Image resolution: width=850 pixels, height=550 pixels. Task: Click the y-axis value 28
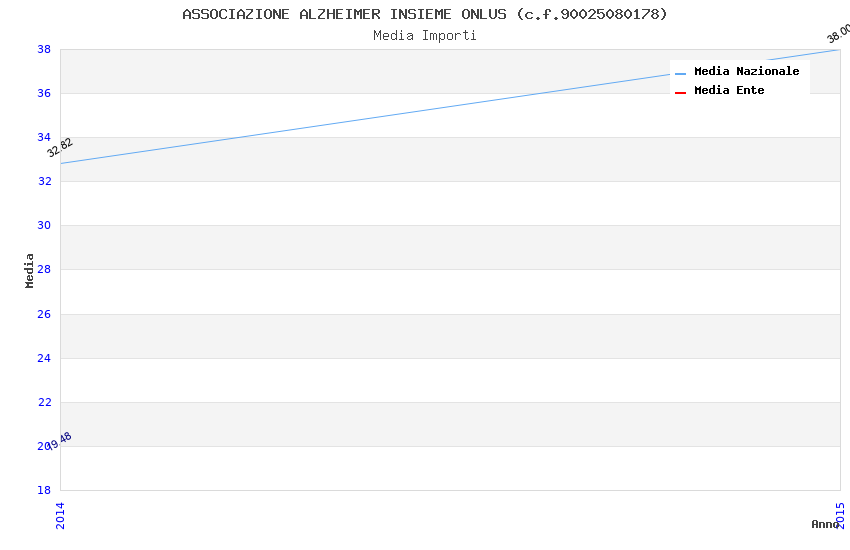(x=44, y=269)
